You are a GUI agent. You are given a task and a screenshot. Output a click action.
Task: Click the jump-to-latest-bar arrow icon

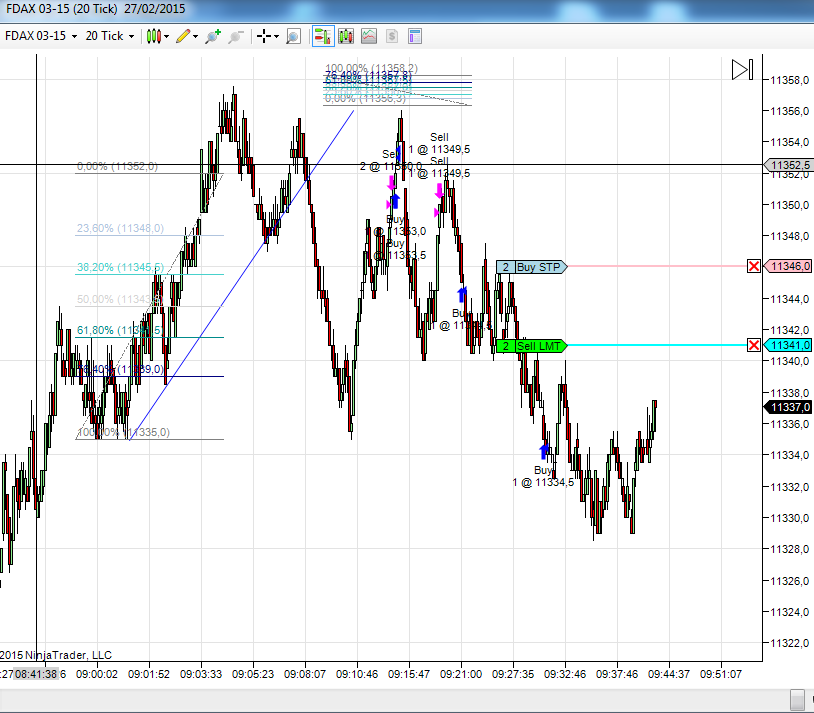coord(742,70)
